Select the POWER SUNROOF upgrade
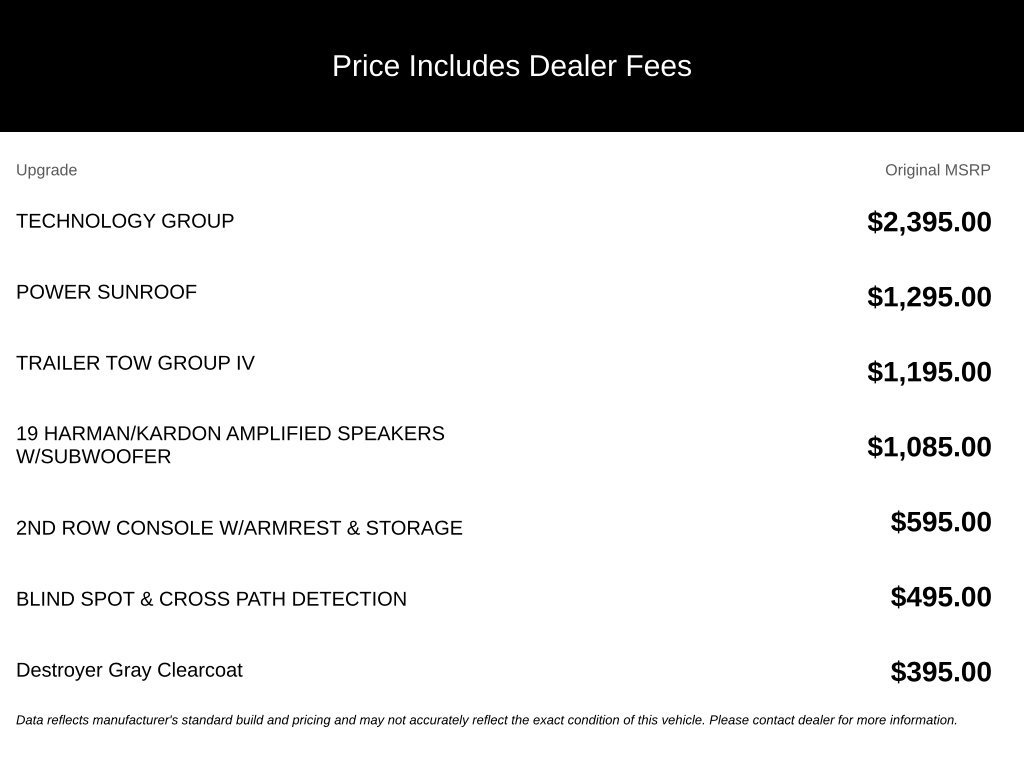This screenshot has height=768, width=1024. coord(106,292)
